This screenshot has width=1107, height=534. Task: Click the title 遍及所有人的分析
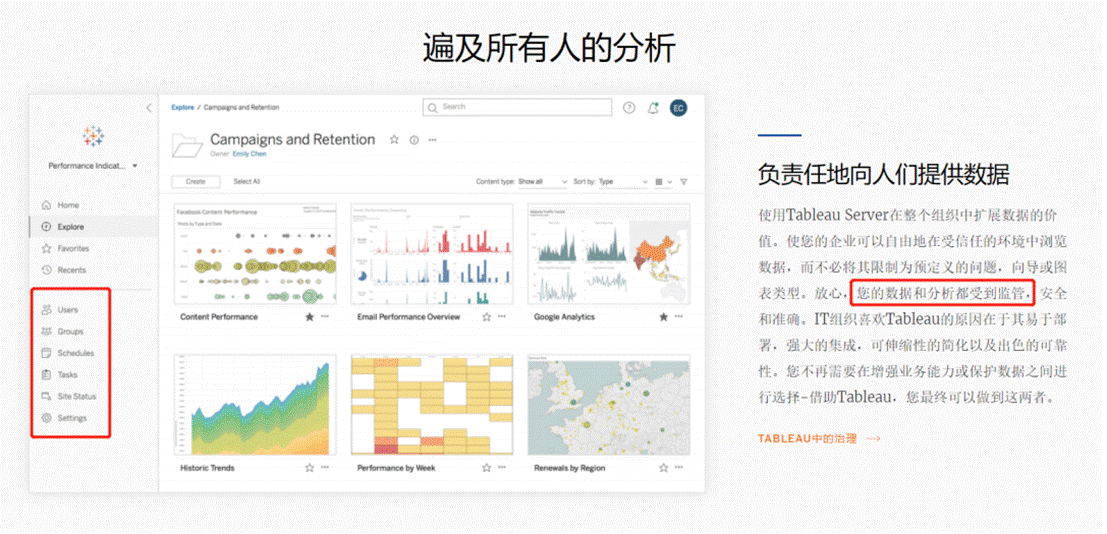pos(549,48)
